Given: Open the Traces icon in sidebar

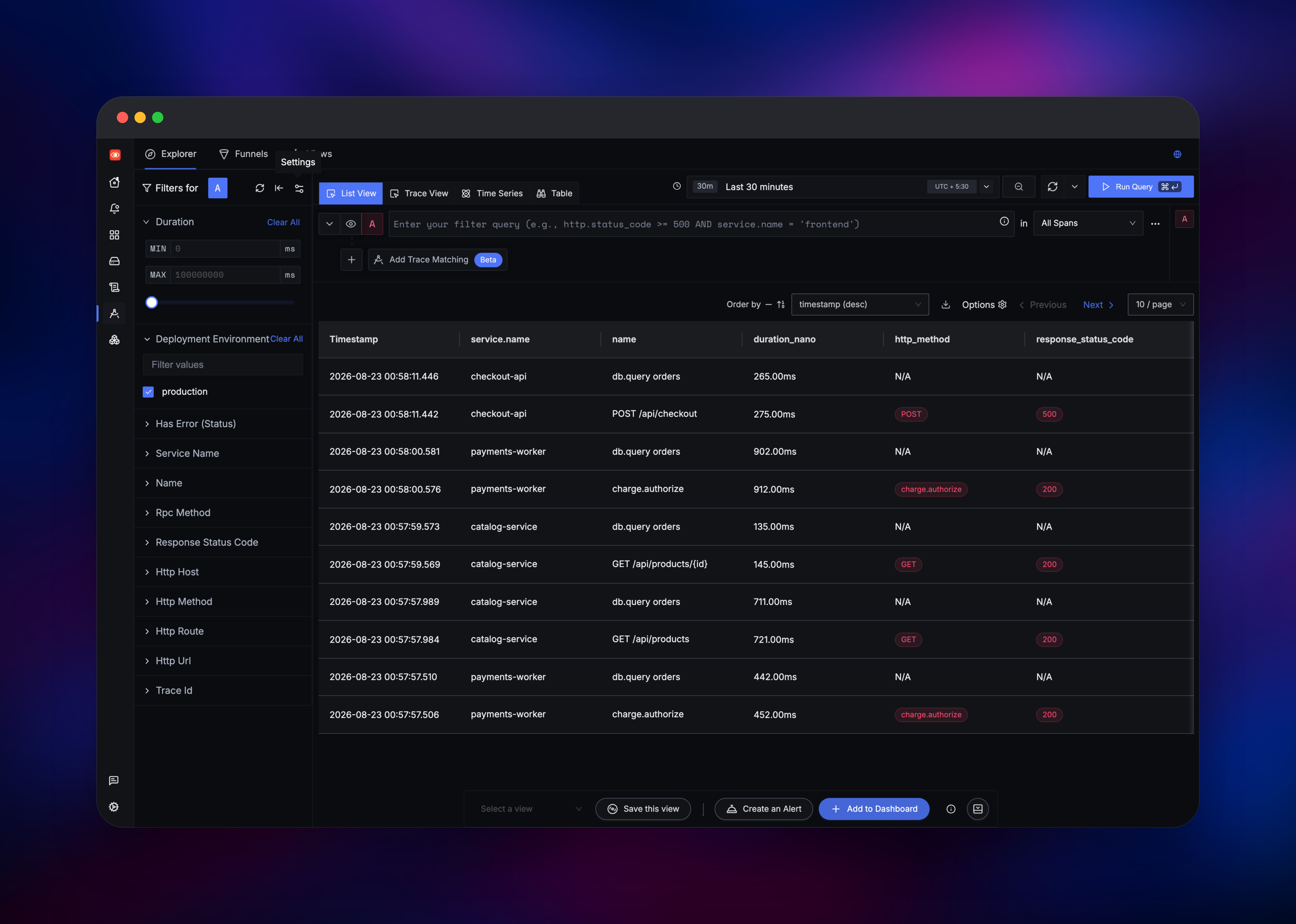Looking at the screenshot, I should (x=114, y=314).
